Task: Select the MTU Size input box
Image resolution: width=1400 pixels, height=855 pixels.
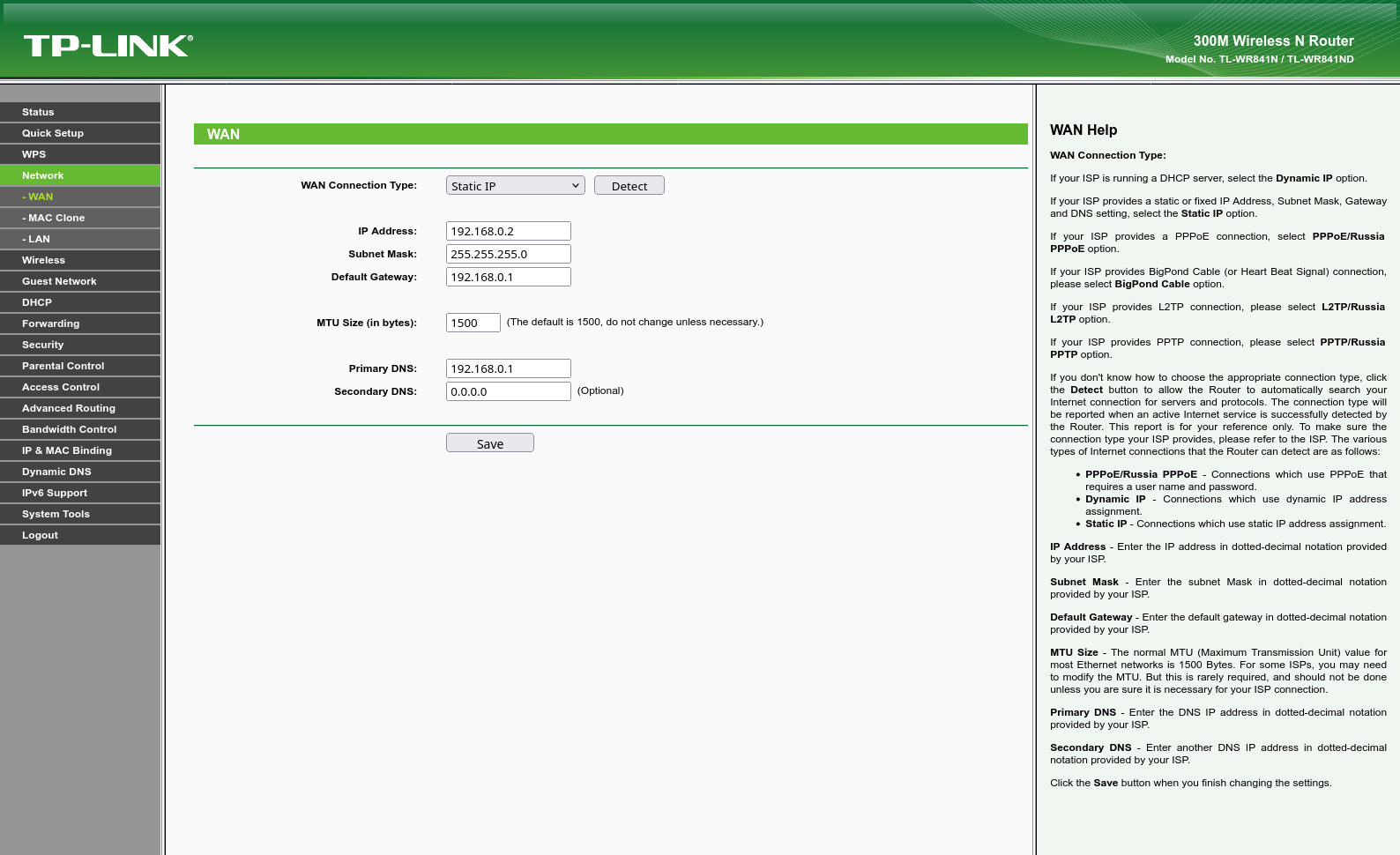Action: click(473, 323)
